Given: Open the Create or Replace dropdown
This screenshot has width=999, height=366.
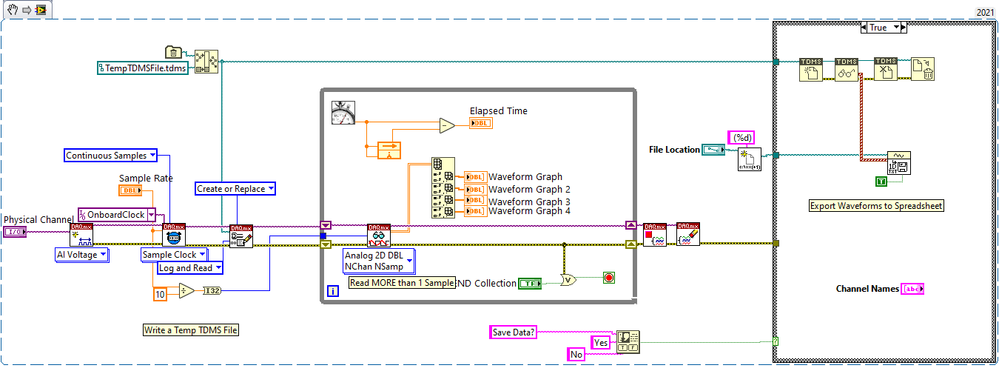Looking at the screenshot, I should [236, 189].
